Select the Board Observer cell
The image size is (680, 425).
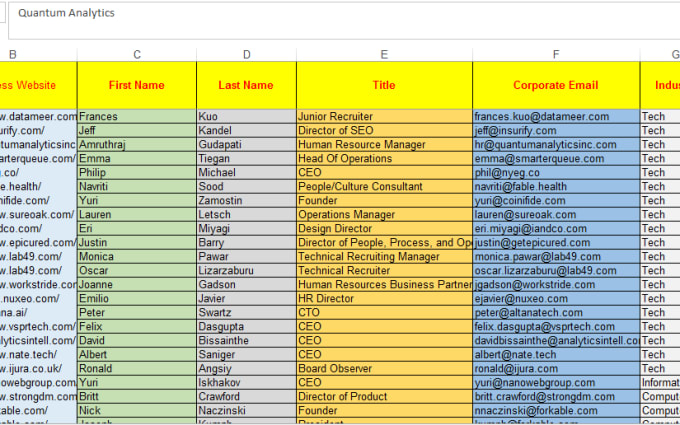[x=384, y=368]
